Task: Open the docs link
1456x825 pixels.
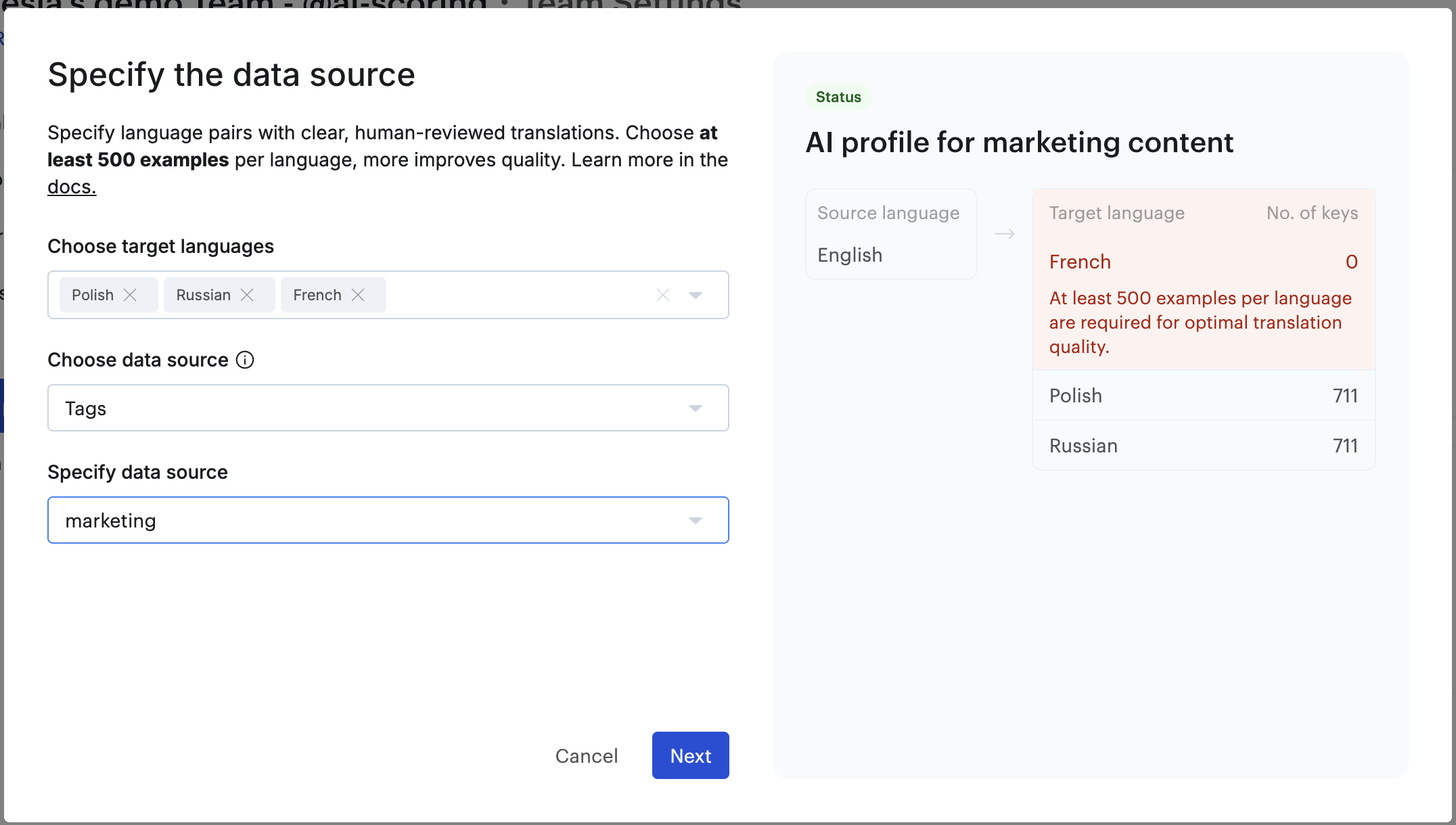Action: (72, 187)
